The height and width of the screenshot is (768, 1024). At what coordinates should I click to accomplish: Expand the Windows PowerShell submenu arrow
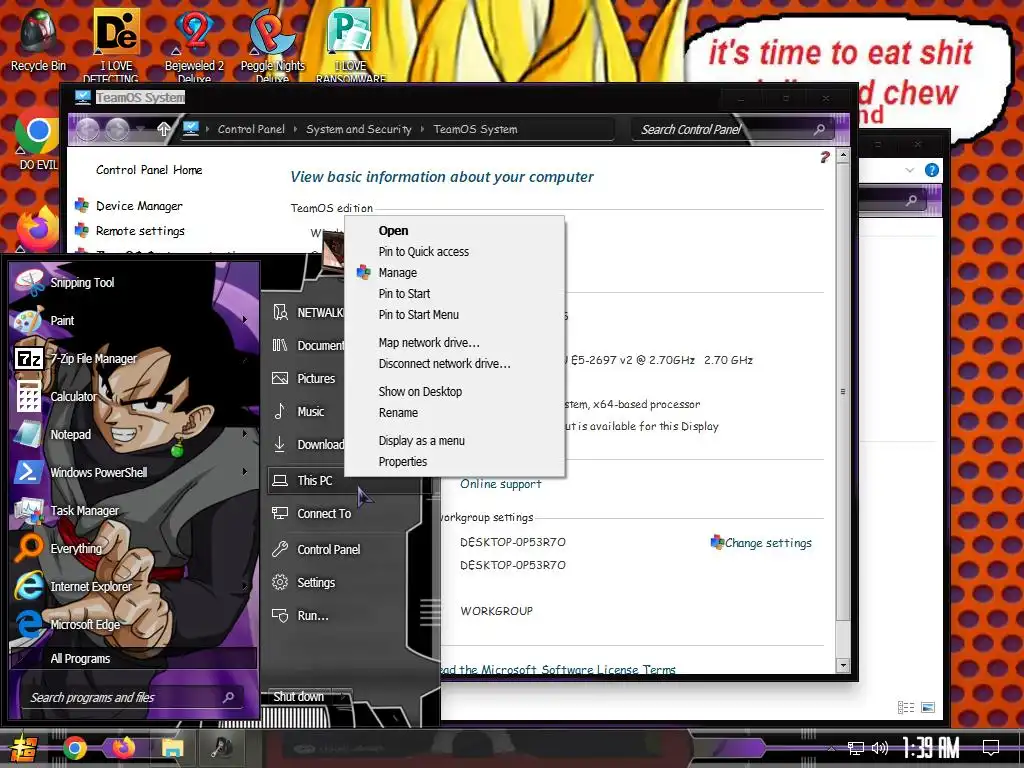click(x=245, y=472)
